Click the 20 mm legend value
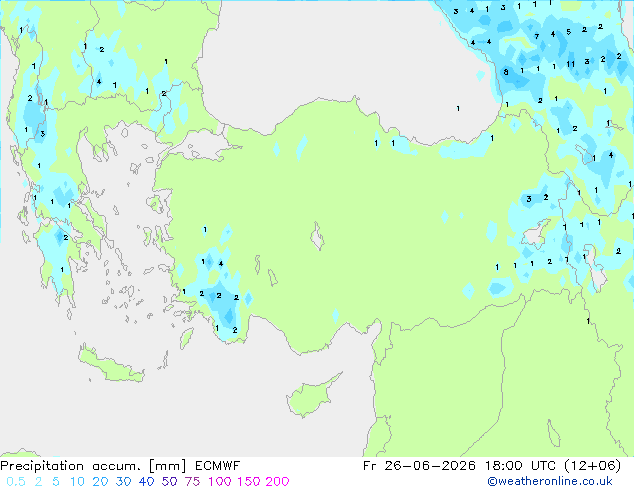634x490 pixels. tap(100, 482)
